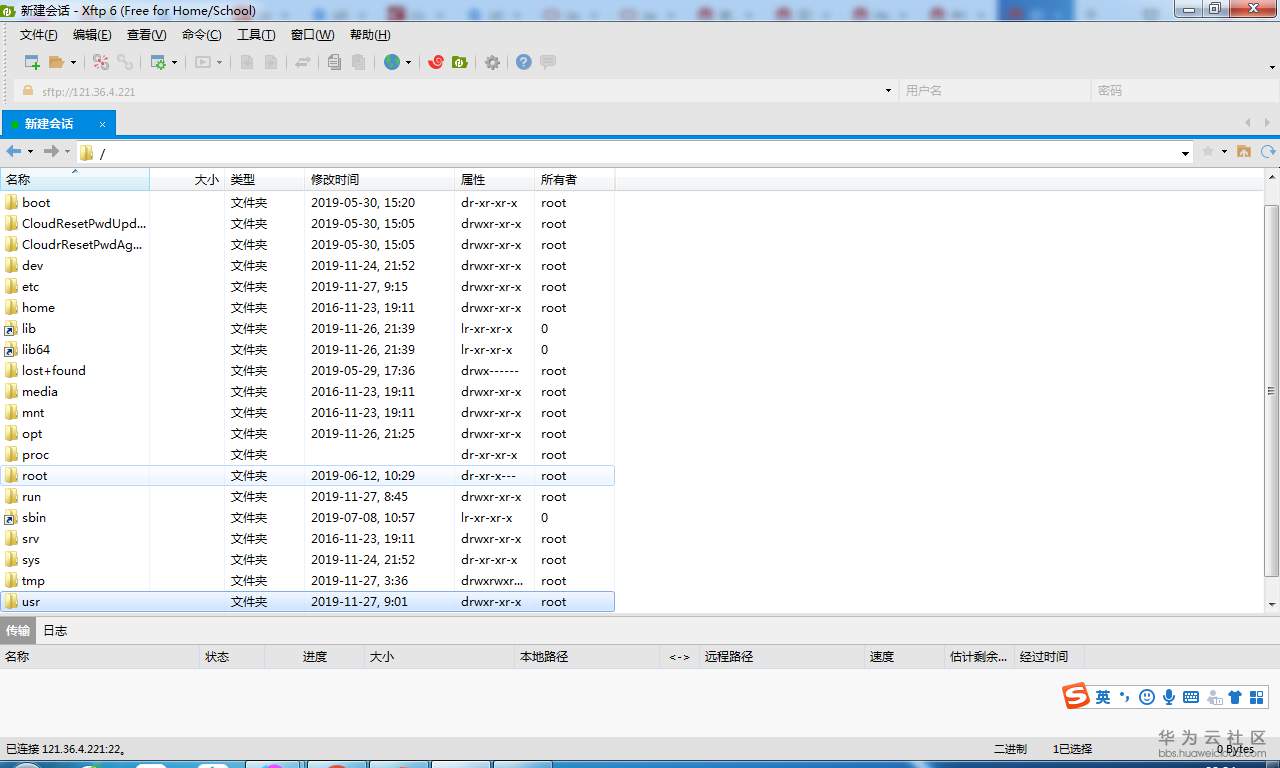
Task: Open the host address history dropdown
Action: pyautogui.click(x=888, y=91)
